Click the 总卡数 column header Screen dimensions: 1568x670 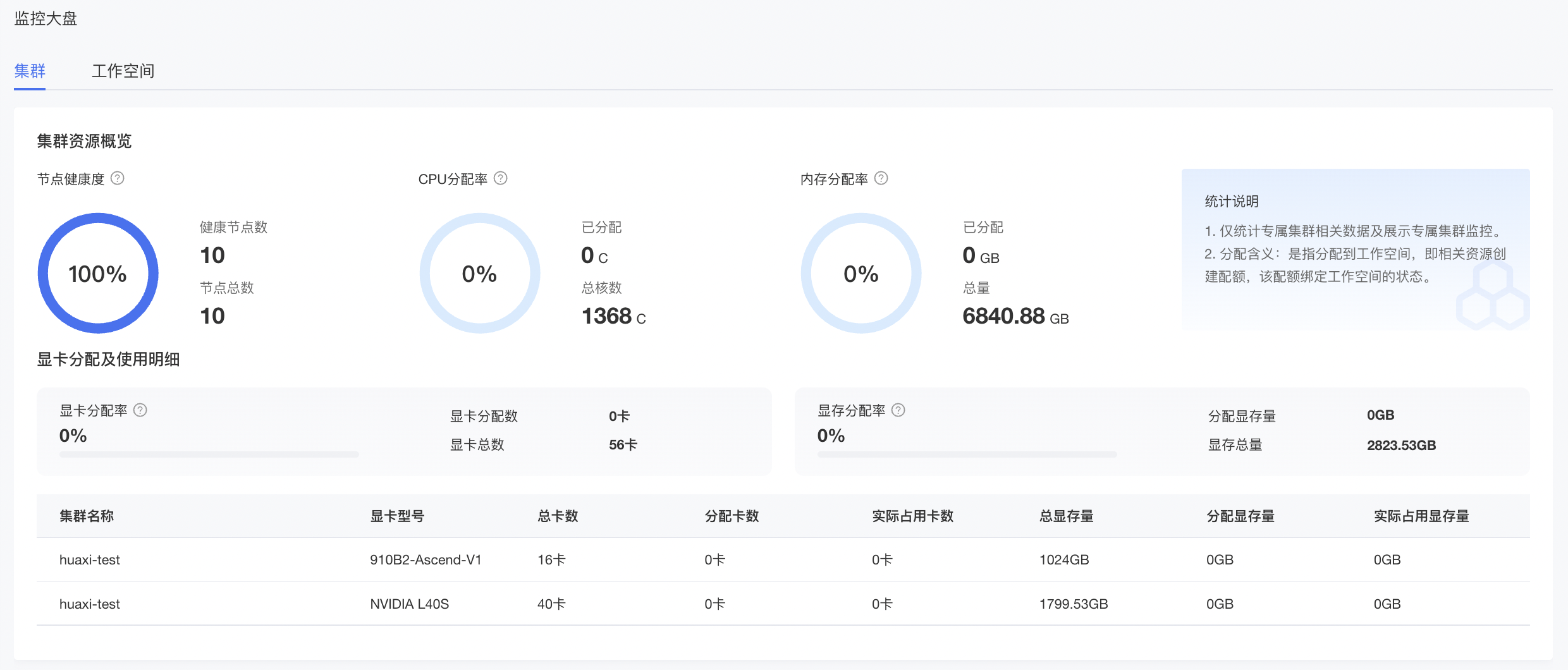(558, 516)
